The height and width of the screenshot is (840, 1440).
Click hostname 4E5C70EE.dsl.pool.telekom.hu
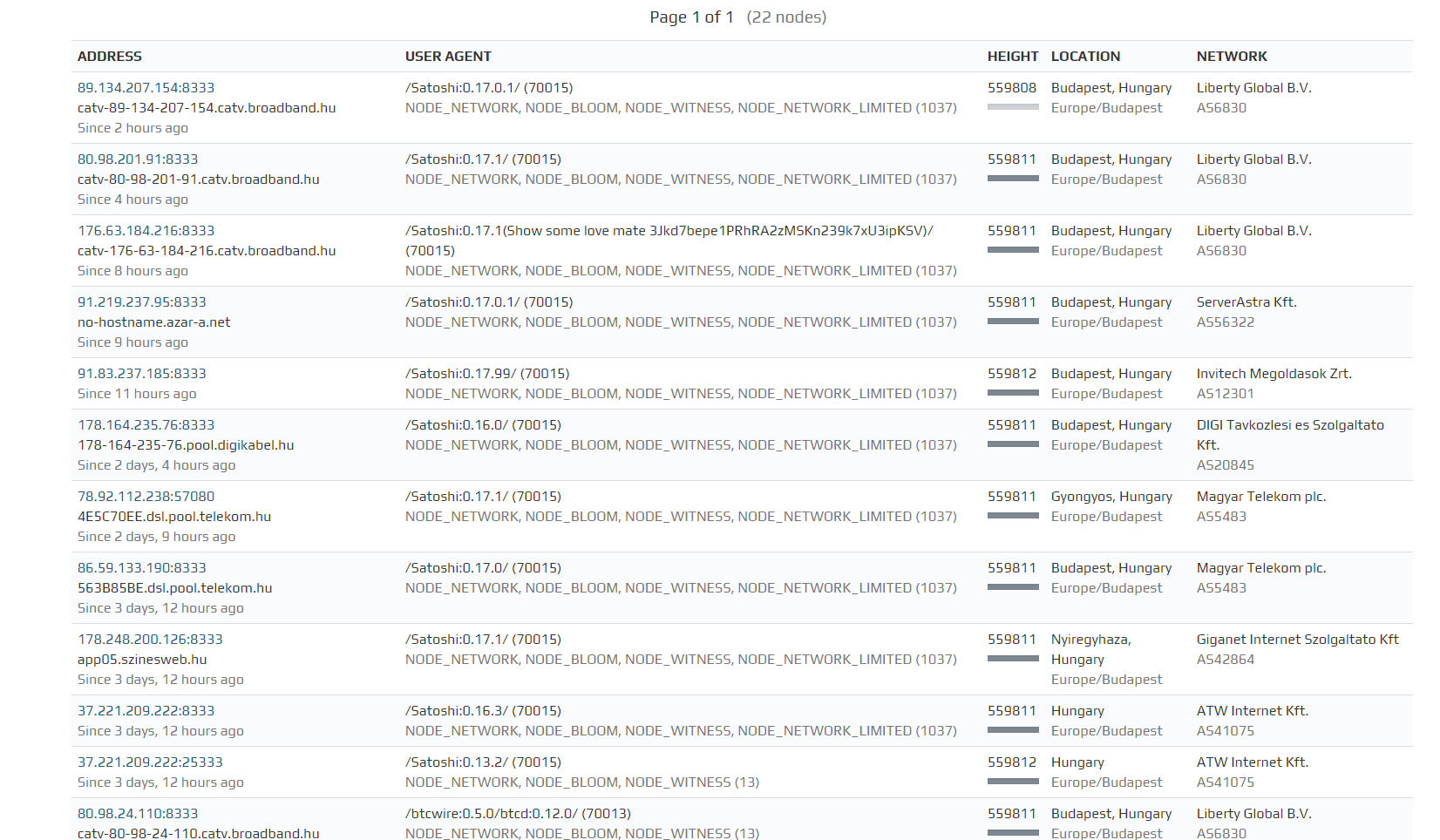[174, 517]
